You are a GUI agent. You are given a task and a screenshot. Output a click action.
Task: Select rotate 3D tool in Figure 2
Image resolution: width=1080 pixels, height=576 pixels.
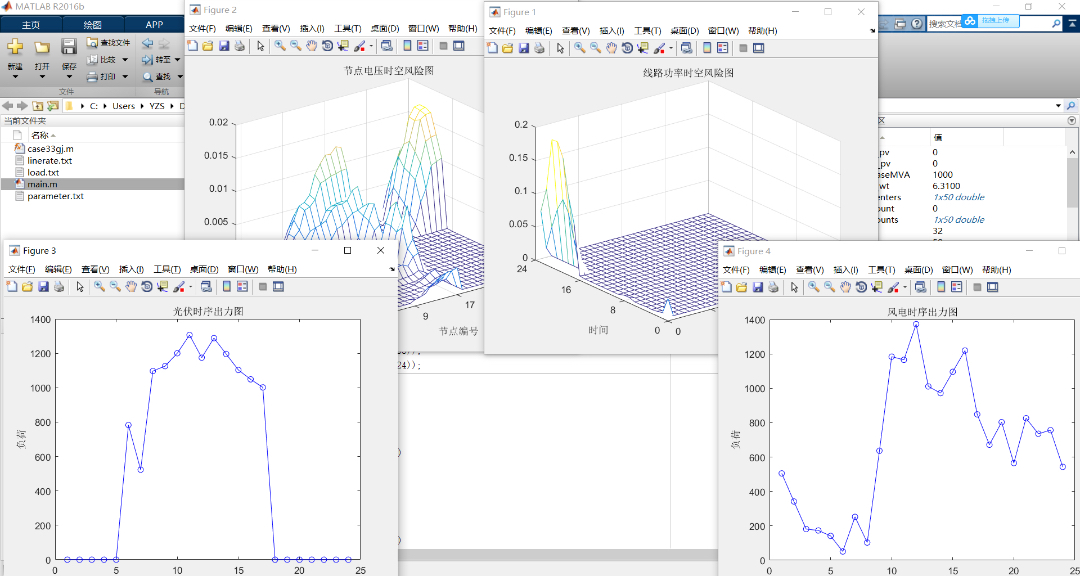click(x=327, y=46)
